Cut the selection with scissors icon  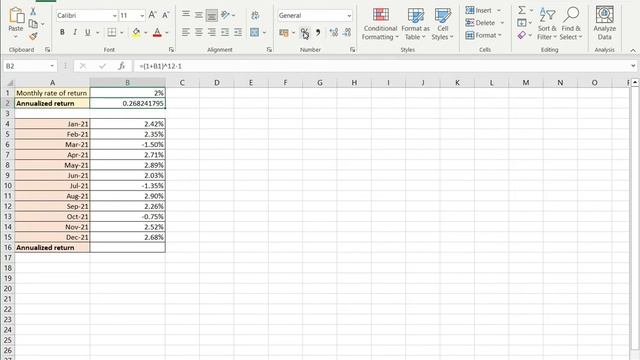click(33, 11)
